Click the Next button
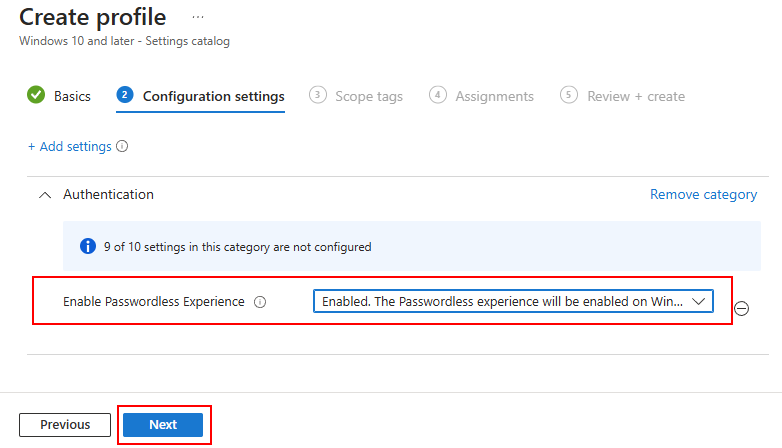The height and width of the screenshot is (448, 782). (x=163, y=425)
